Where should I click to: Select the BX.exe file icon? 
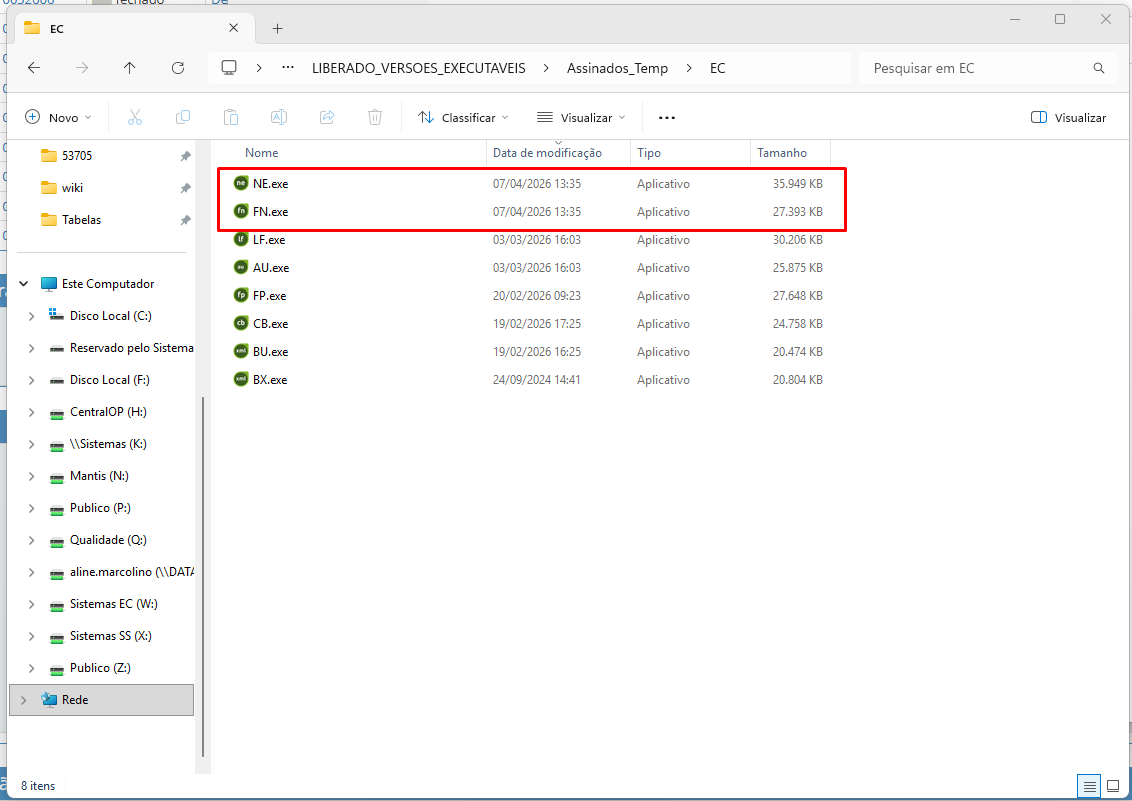click(x=241, y=380)
